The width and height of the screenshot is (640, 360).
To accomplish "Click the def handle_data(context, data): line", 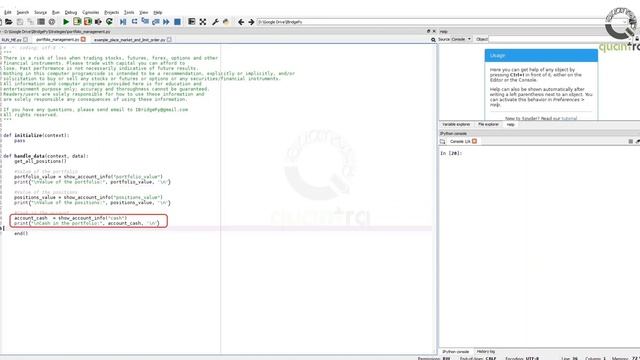I will 46,156.
